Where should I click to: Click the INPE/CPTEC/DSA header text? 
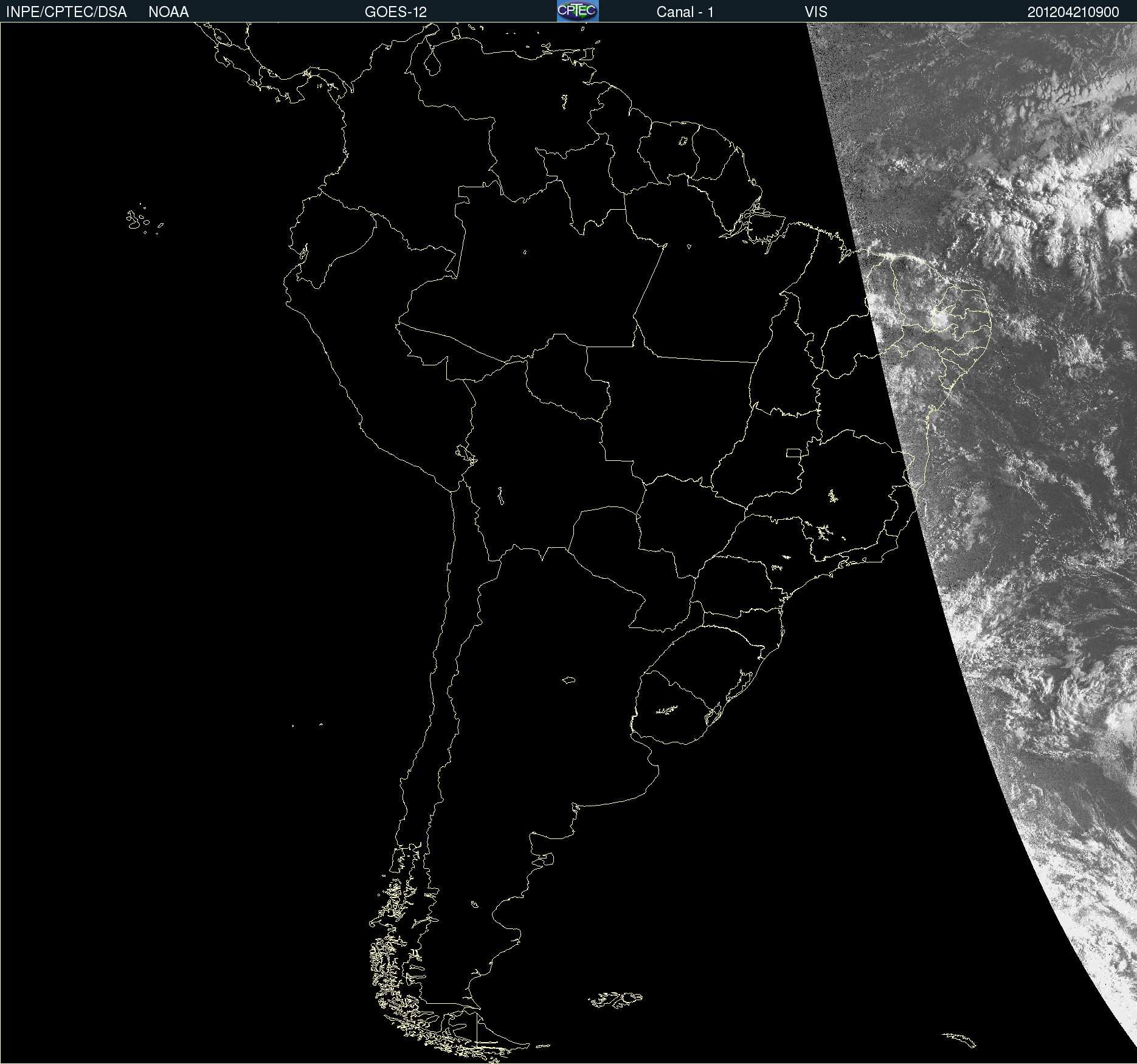point(66,12)
